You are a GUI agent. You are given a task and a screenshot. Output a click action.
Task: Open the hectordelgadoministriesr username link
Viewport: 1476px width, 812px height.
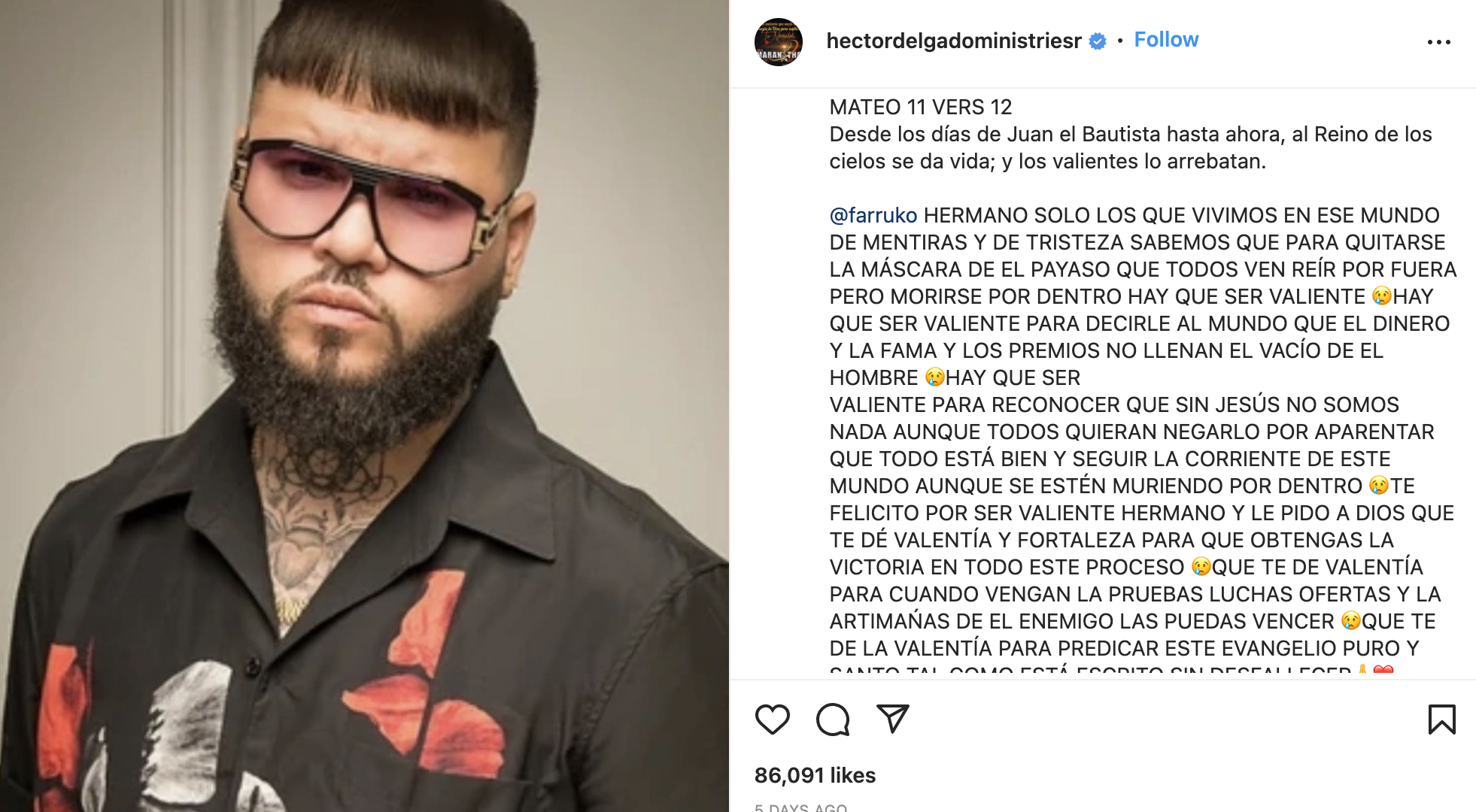(954, 41)
